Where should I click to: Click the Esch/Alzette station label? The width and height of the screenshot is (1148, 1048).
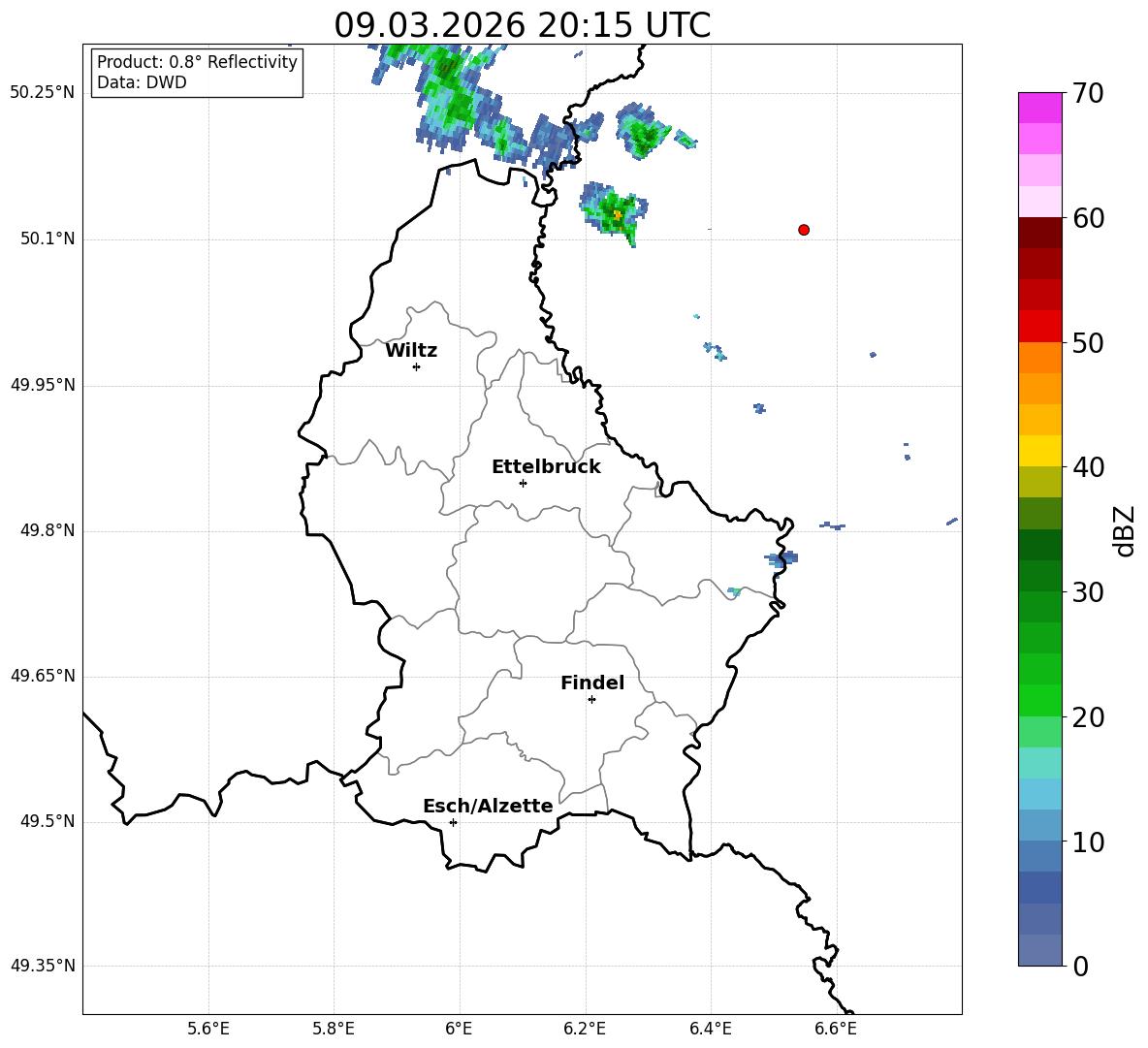click(x=488, y=806)
